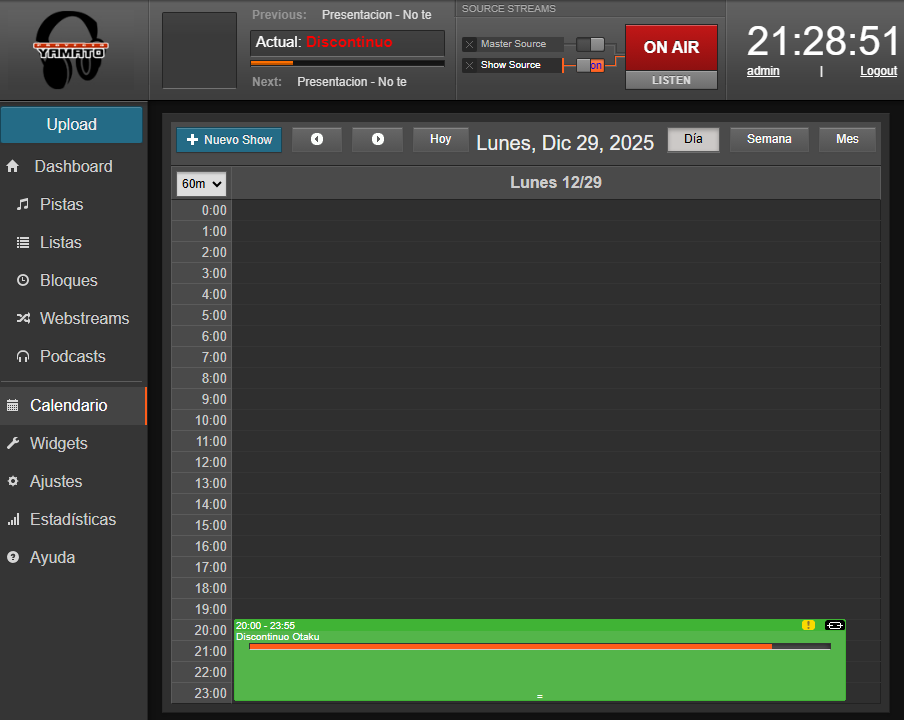Click the 12:00 time slot row
Viewport: 904px width, 720px height.
point(556,462)
